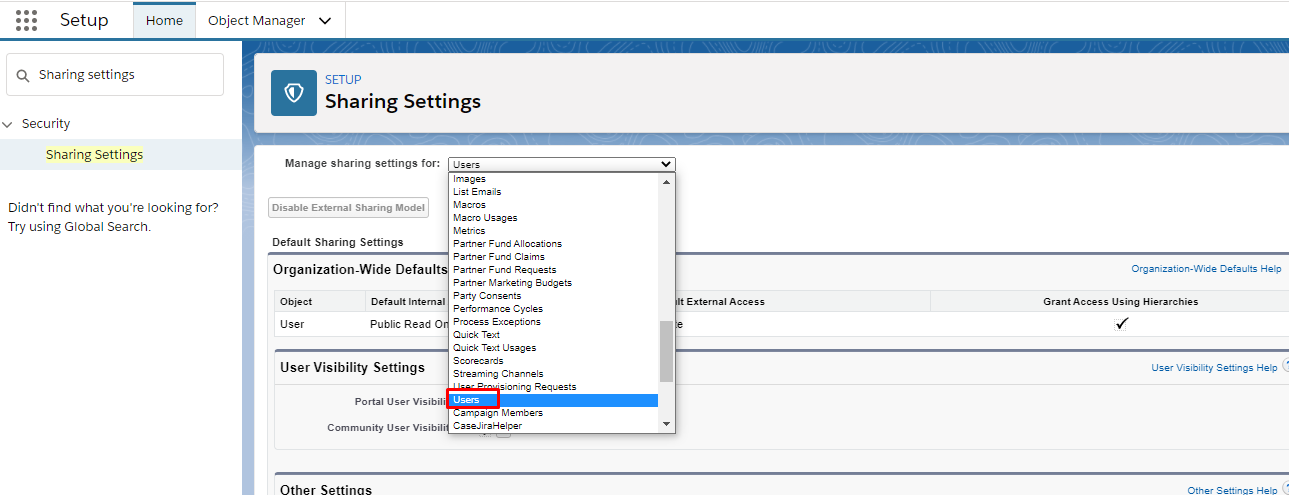Open User Visibility Settings help icon

tap(1287, 367)
